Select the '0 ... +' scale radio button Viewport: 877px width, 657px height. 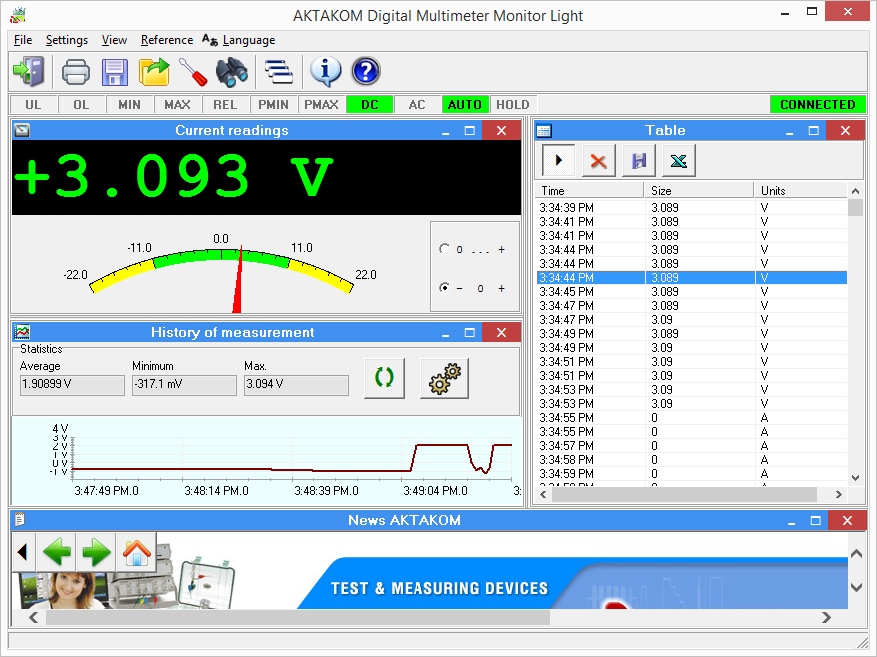445,249
